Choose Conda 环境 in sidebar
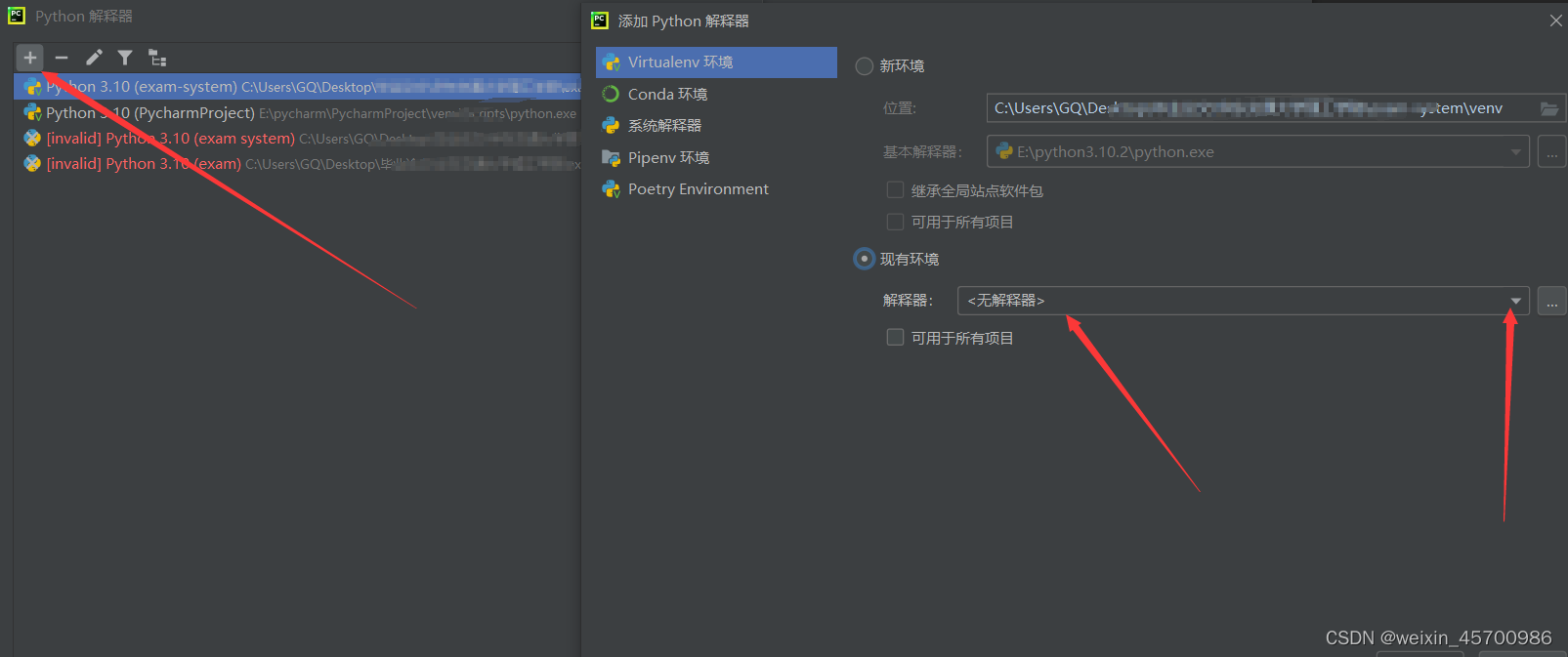This screenshot has height=657, width=1568. 716,94
